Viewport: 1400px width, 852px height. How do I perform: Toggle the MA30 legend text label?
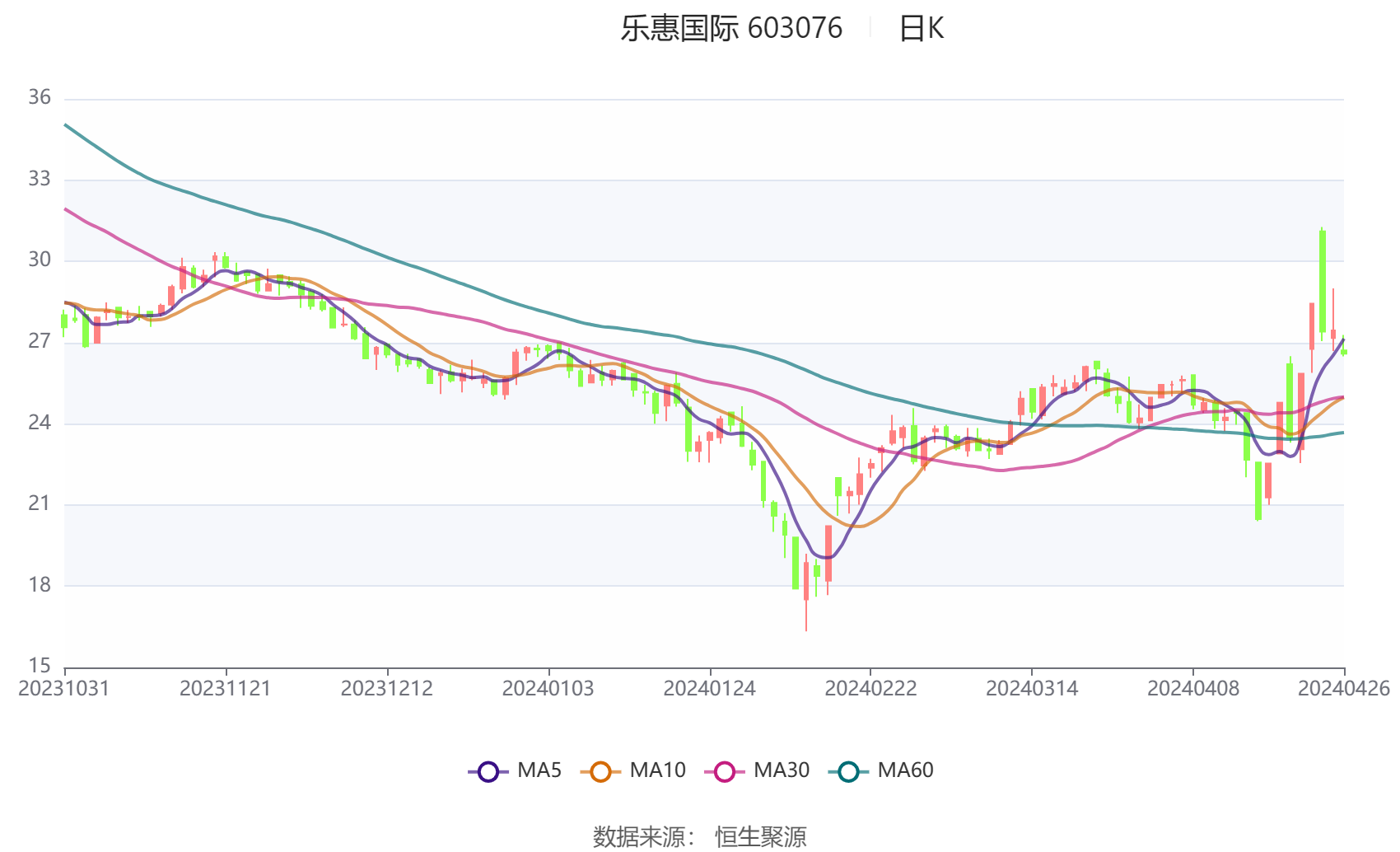click(782, 770)
